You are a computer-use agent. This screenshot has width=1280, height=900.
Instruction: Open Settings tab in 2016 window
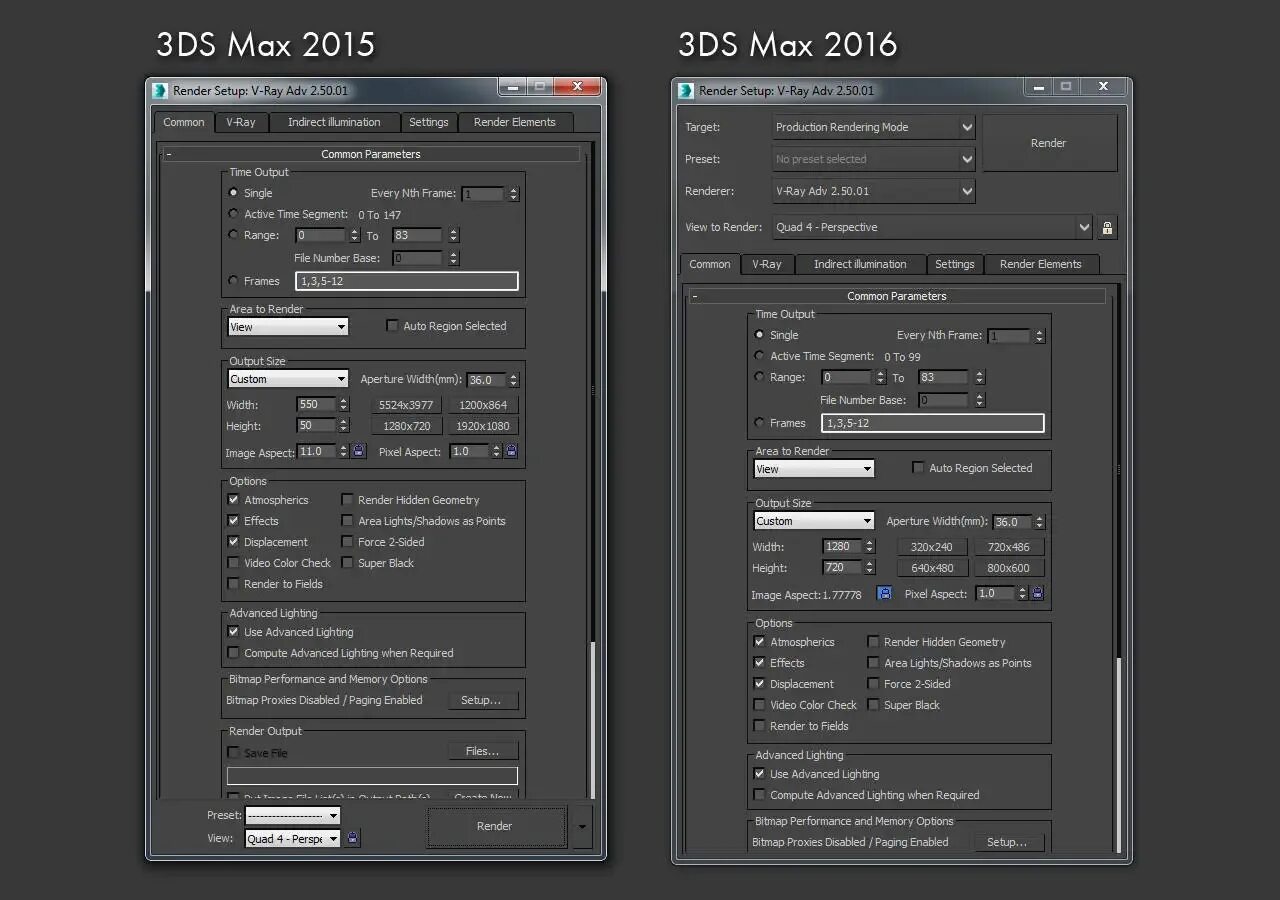coord(954,264)
